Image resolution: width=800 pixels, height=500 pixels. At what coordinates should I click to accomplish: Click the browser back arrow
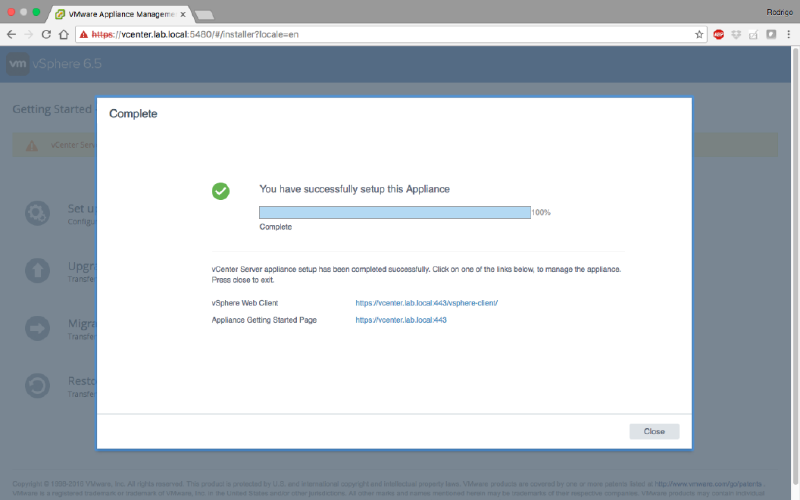pos(11,34)
